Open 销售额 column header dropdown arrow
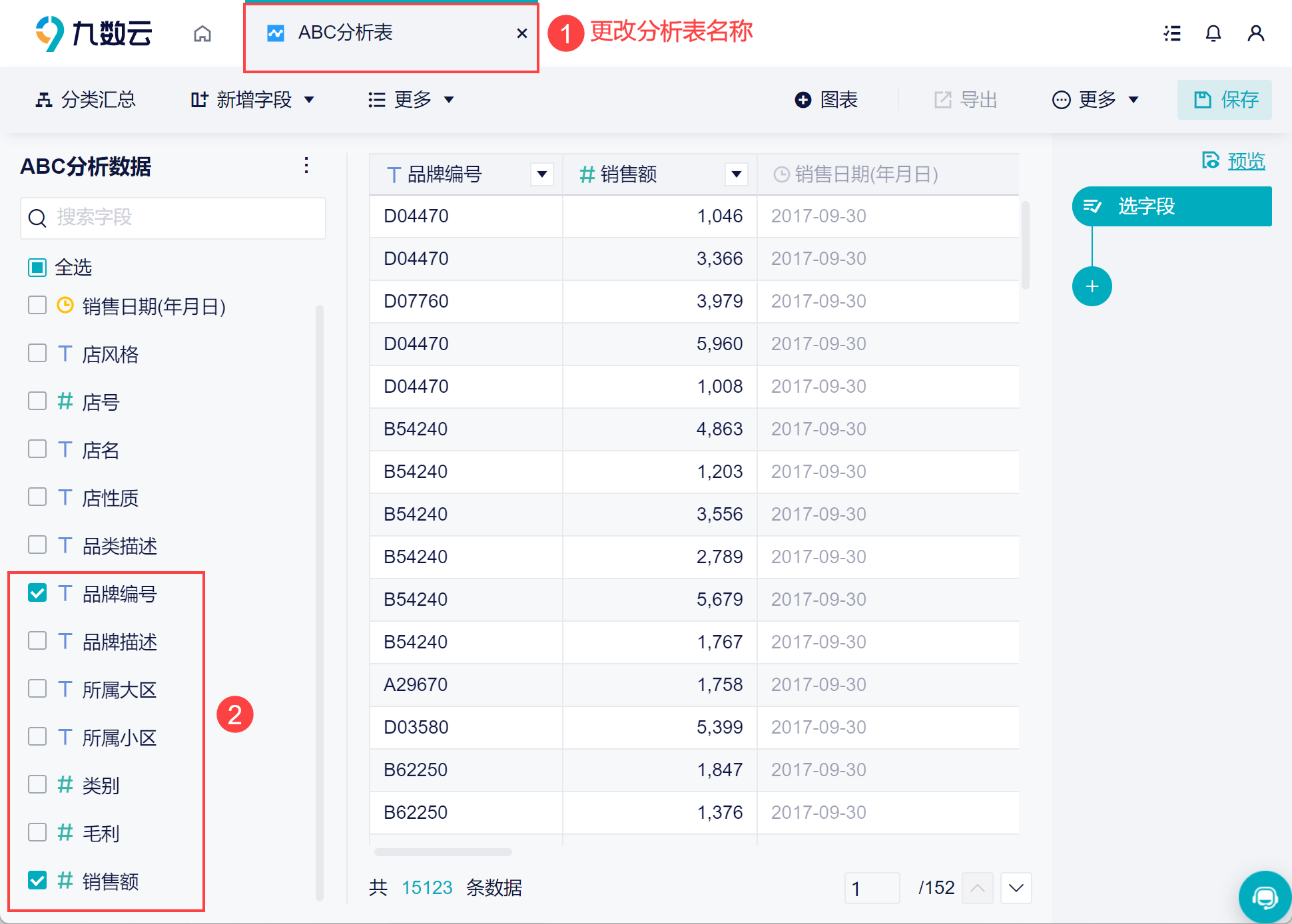Image resolution: width=1292 pixels, height=924 pixels. pyautogui.click(x=736, y=174)
